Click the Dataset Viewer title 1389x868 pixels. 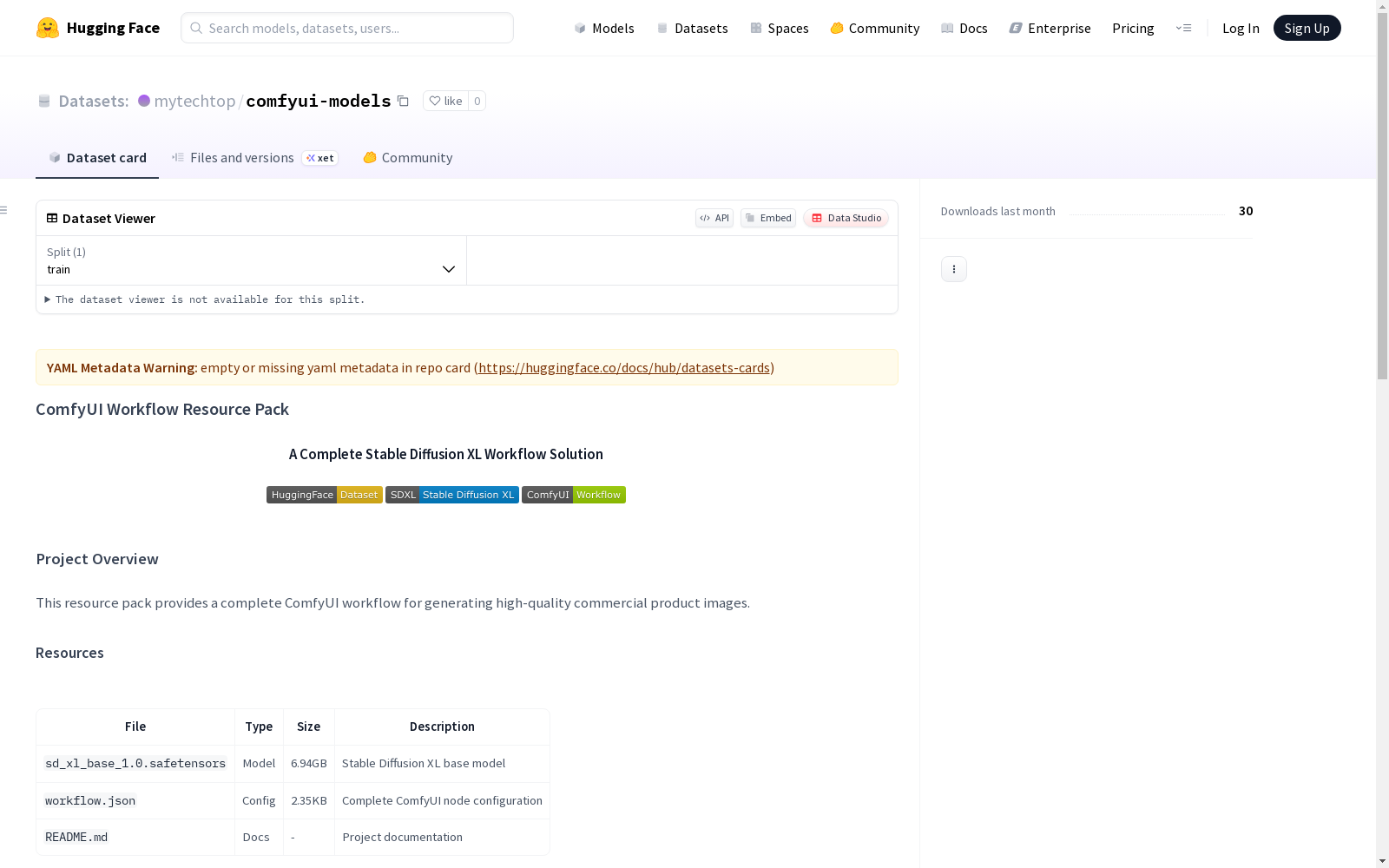point(109,218)
